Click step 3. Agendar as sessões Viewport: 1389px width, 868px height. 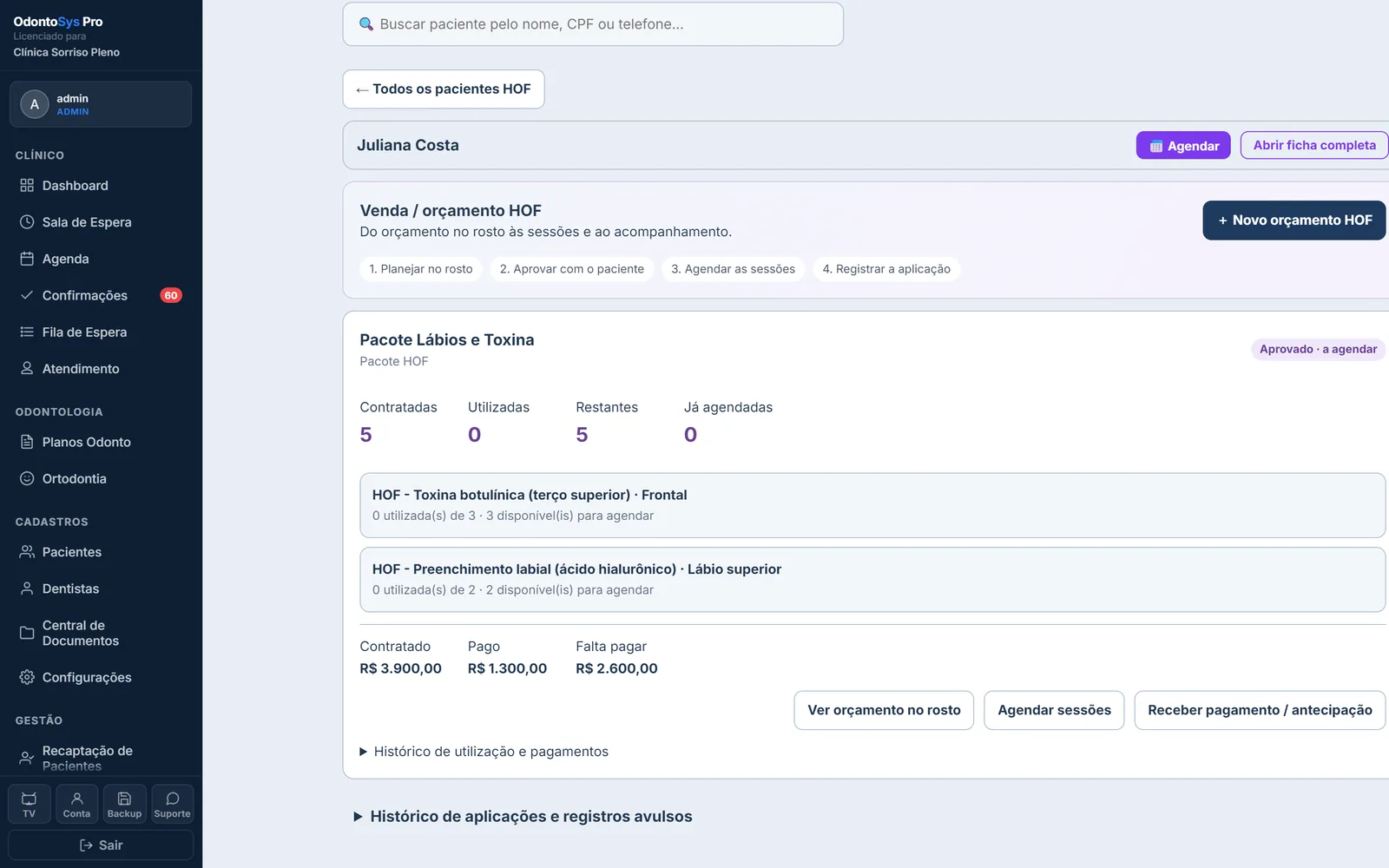coord(734,269)
